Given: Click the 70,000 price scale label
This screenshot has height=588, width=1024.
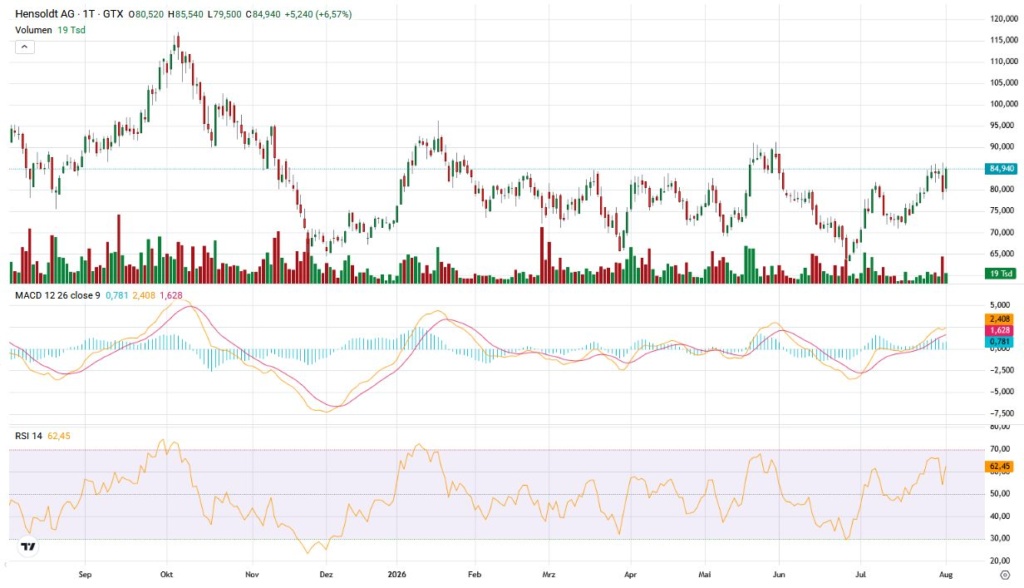Looking at the screenshot, I should tap(1004, 232).
